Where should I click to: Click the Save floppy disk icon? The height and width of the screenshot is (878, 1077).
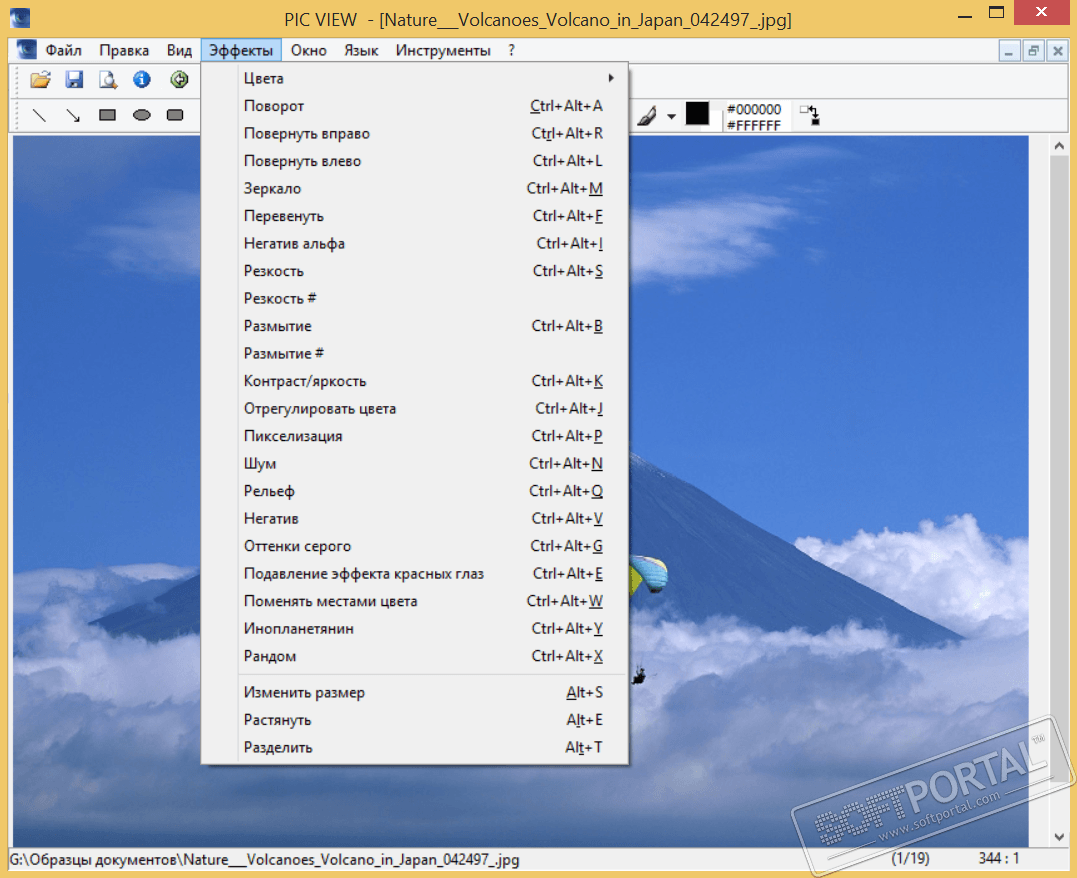[x=74, y=80]
